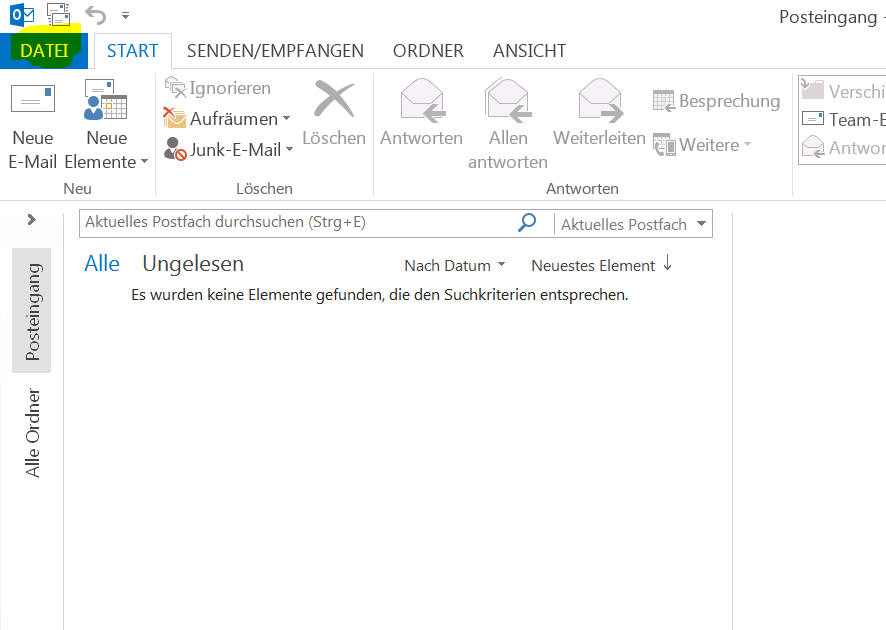Open the Aktuelles Postfach scope dropdown
The image size is (886, 630).
point(701,224)
